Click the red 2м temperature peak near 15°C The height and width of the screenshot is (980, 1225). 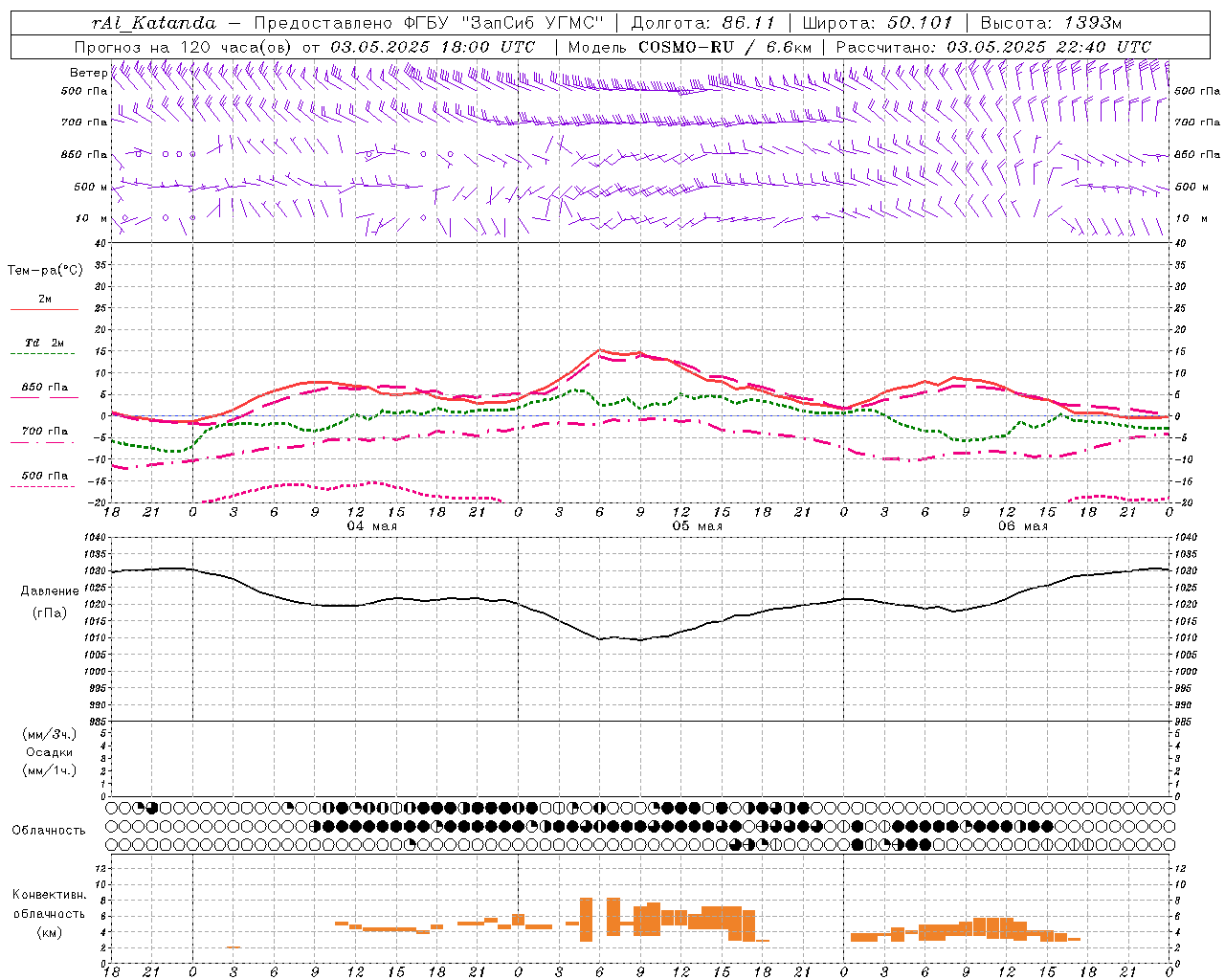point(600,350)
